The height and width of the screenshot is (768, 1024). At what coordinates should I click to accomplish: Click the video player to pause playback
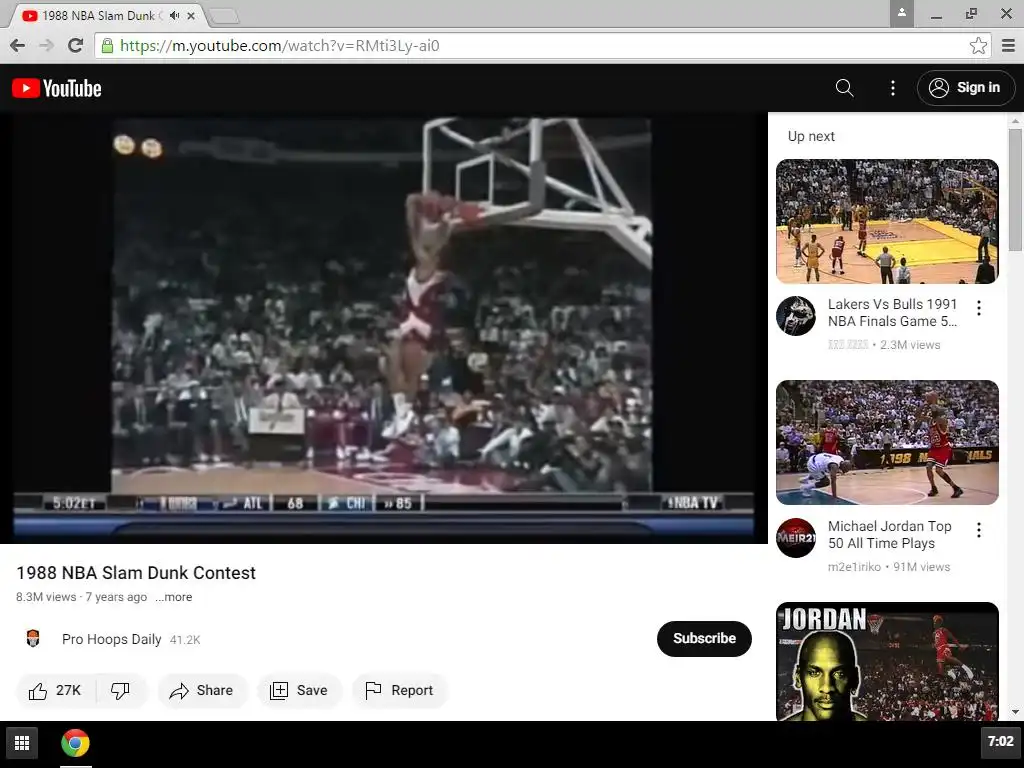[x=383, y=327]
